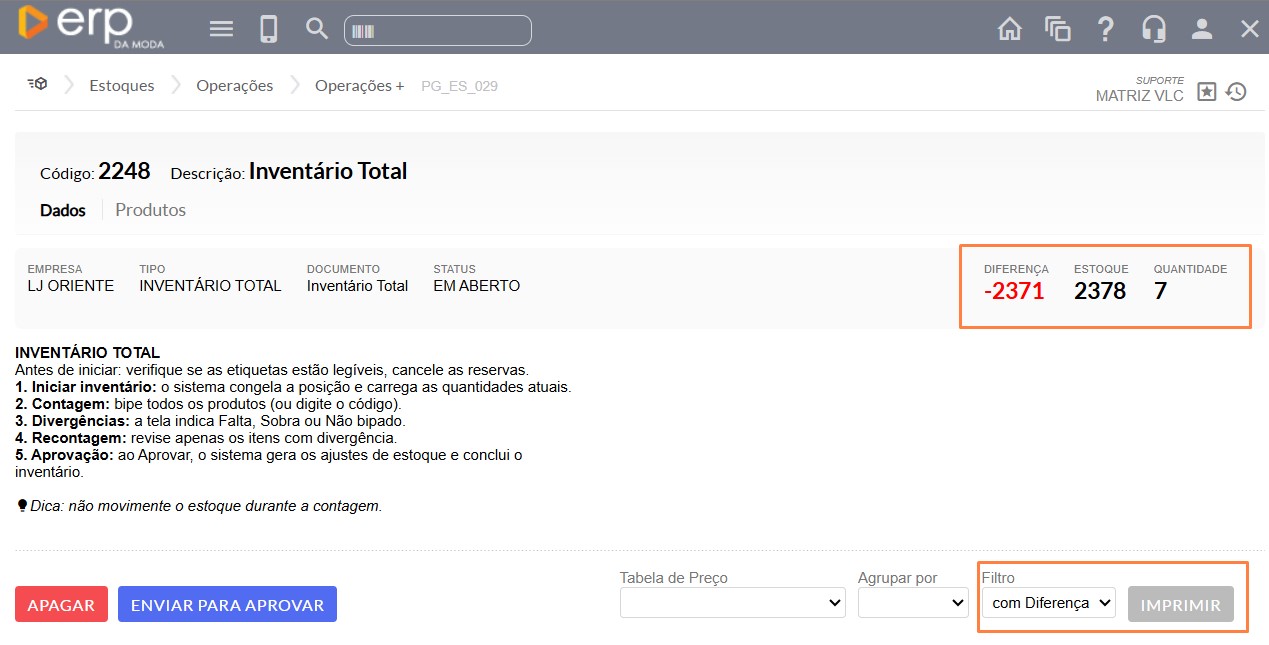This screenshot has width=1269, height=645.
Task: Open the hamburger main menu
Action: pos(221,29)
